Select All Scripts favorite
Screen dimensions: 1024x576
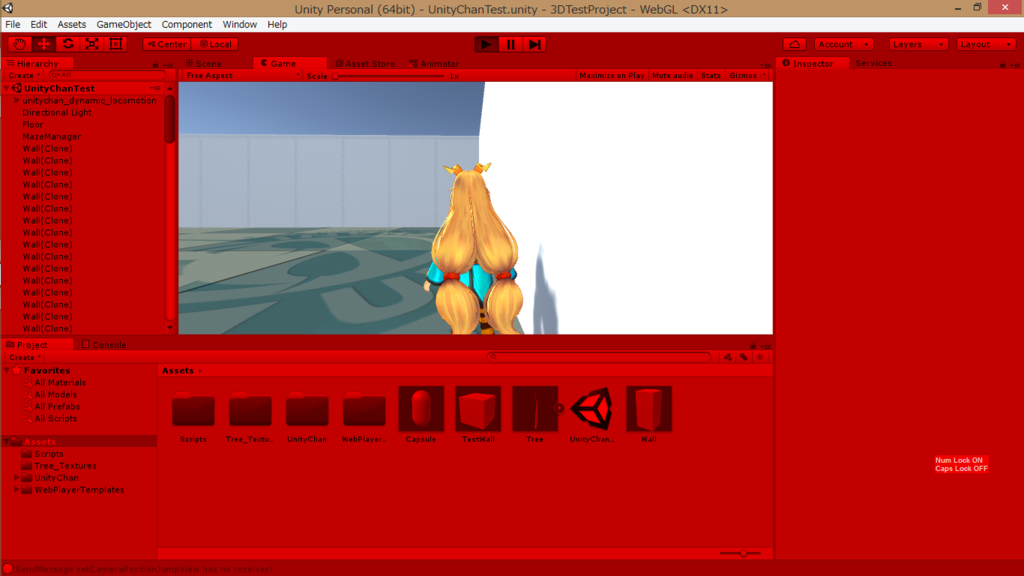pyautogui.click(x=56, y=419)
